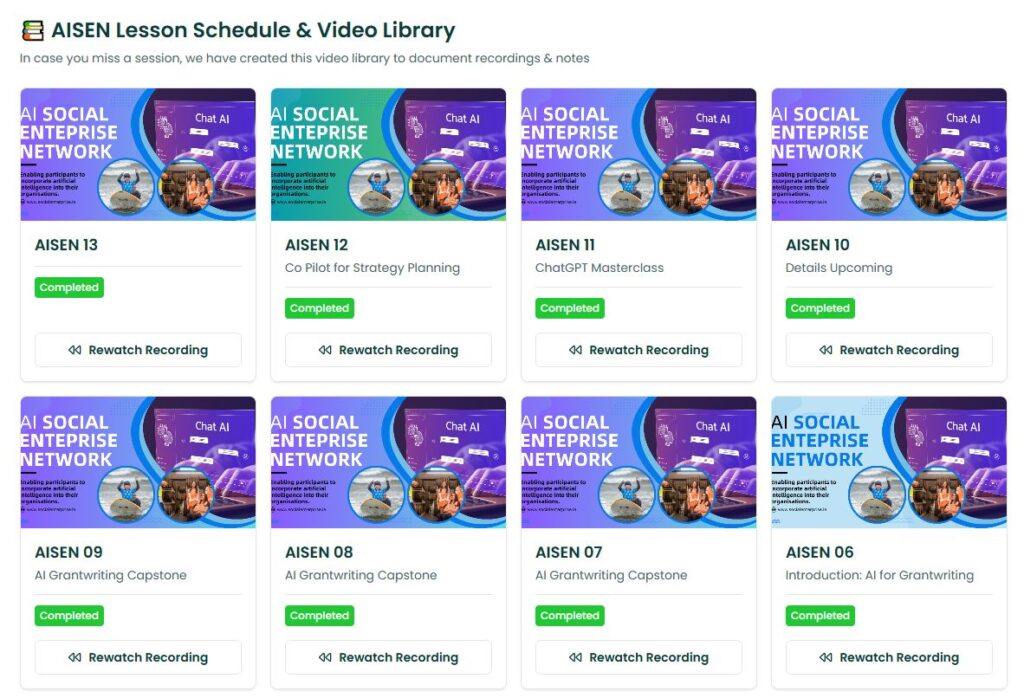The height and width of the screenshot is (698, 1024).
Task: Click the rewind icon on AISEN 08 card
Action: (325, 657)
